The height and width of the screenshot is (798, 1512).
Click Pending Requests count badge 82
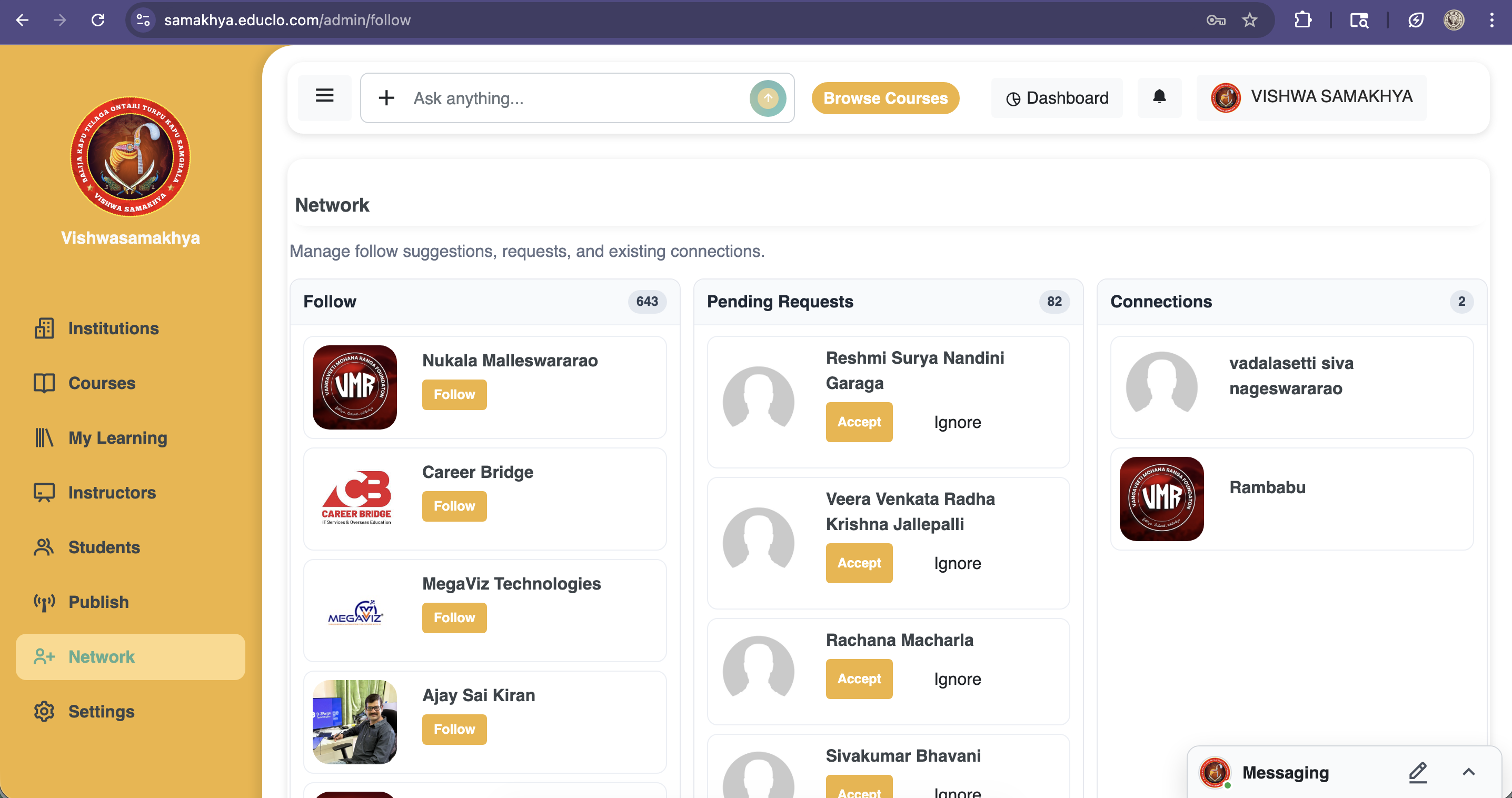(x=1054, y=301)
